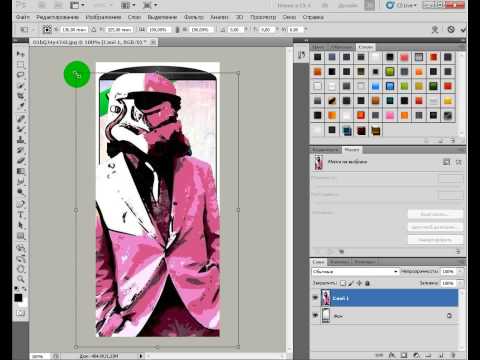Toggle the width-height chain link in options bar
The image size is (480, 360).
177,30
